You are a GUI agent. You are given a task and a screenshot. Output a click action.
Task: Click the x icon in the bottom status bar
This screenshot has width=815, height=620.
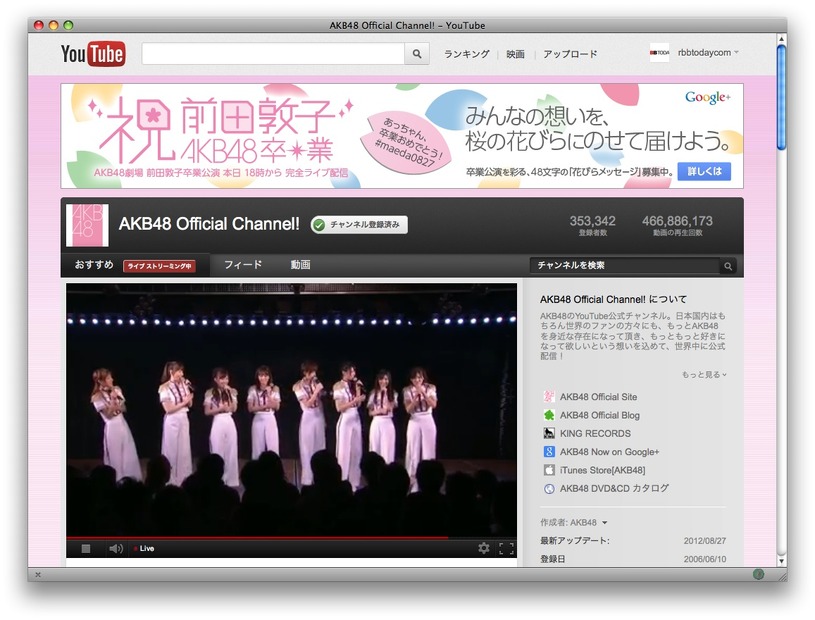[x=37, y=575]
